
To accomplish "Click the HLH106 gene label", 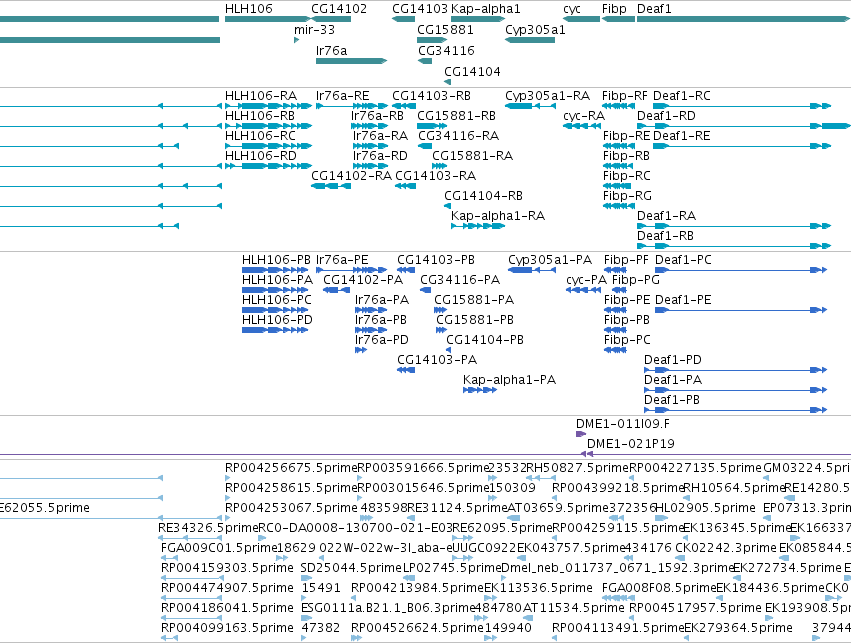I will pos(249,9).
